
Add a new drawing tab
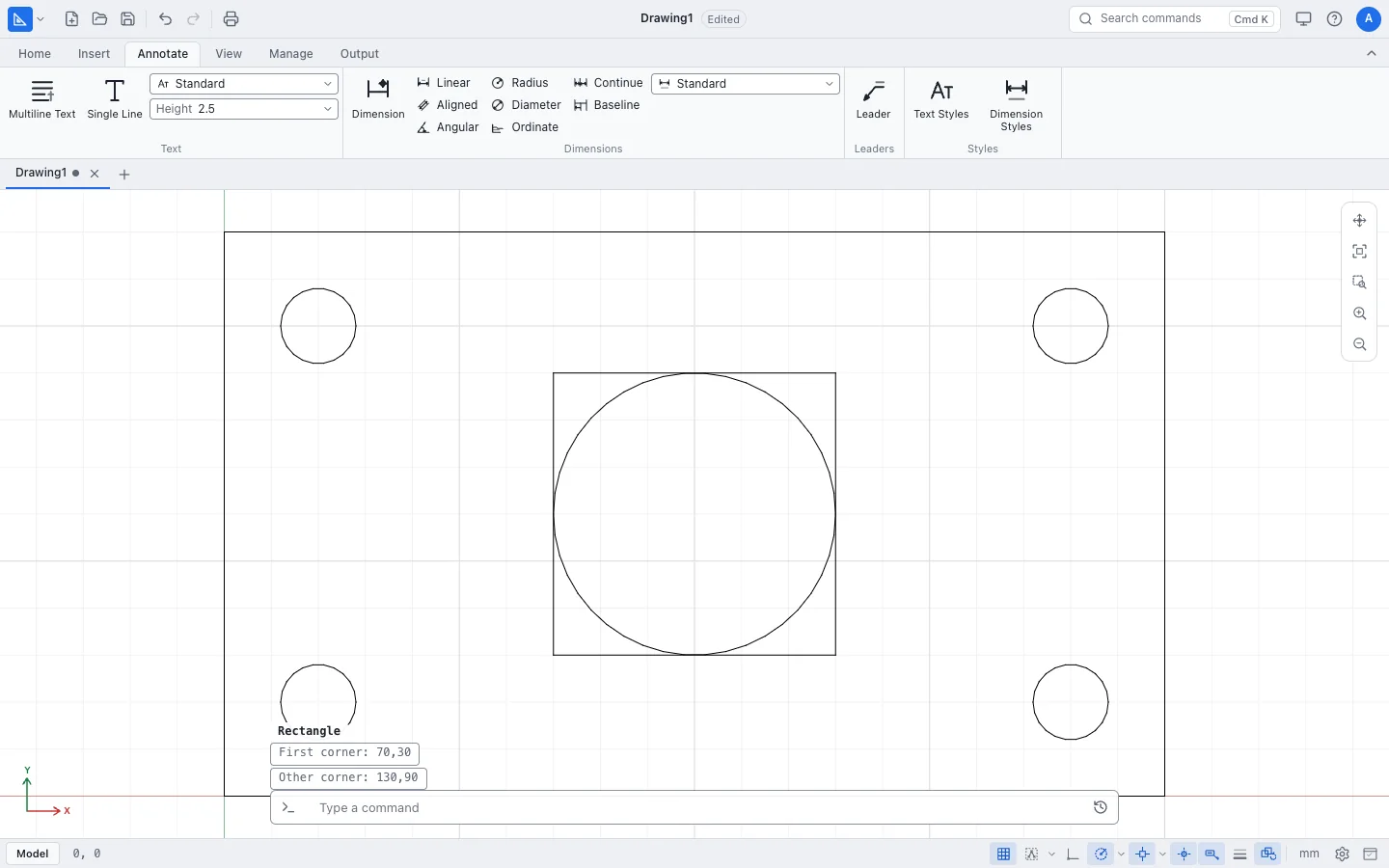coord(124,175)
